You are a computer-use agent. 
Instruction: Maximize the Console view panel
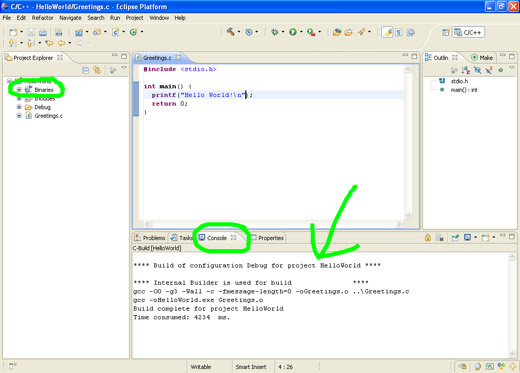[512, 237]
